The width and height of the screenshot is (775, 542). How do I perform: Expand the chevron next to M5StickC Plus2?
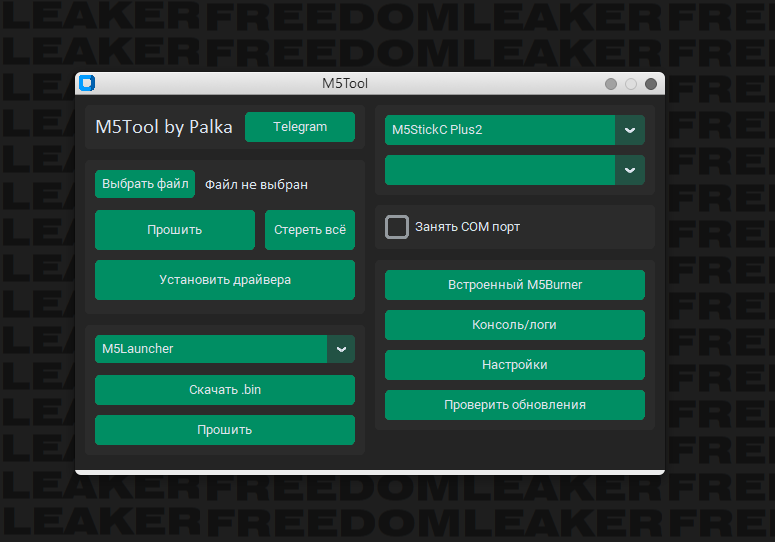630,130
